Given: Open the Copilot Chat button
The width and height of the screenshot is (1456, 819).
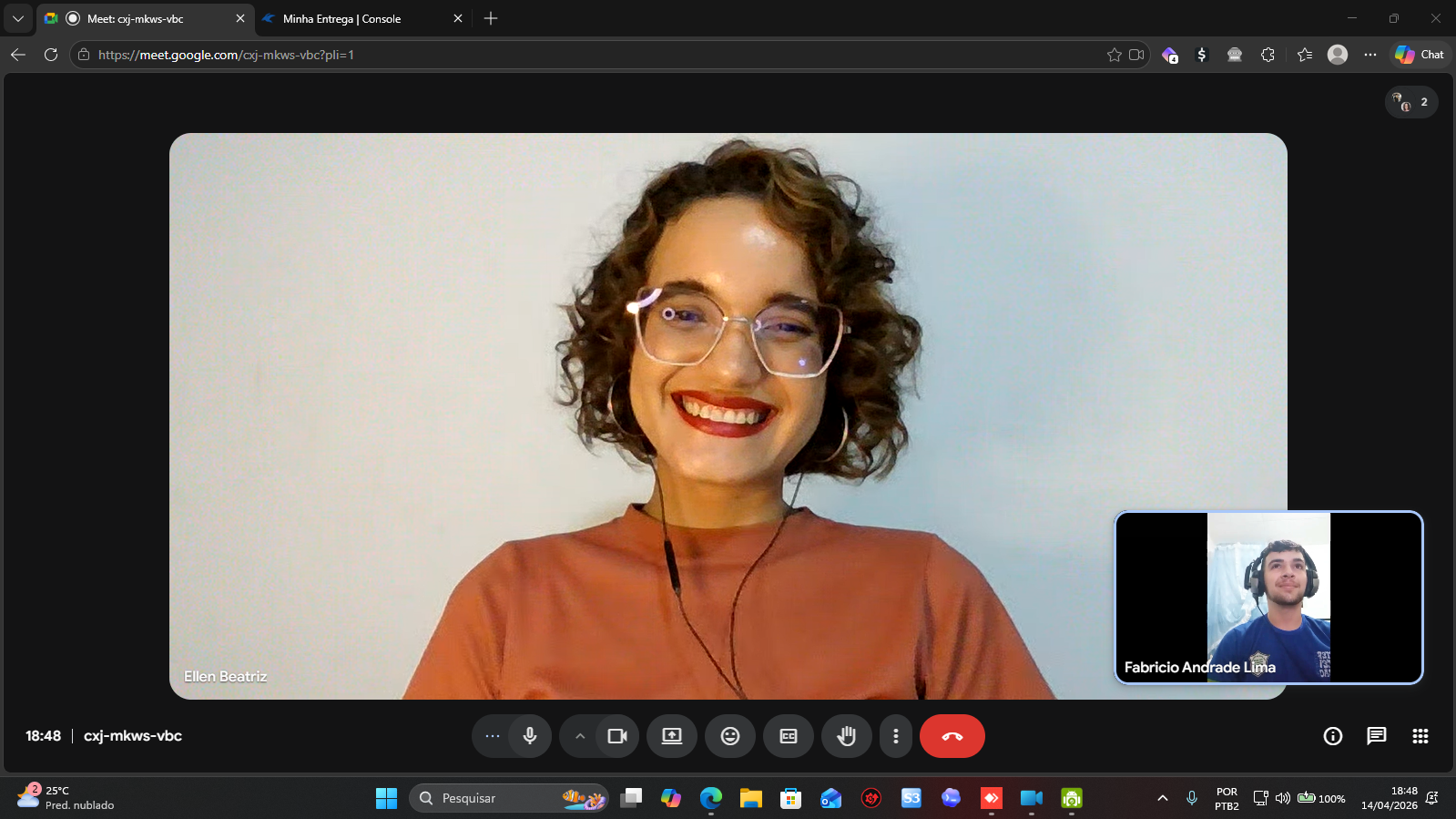Looking at the screenshot, I should (x=1420, y=55).
